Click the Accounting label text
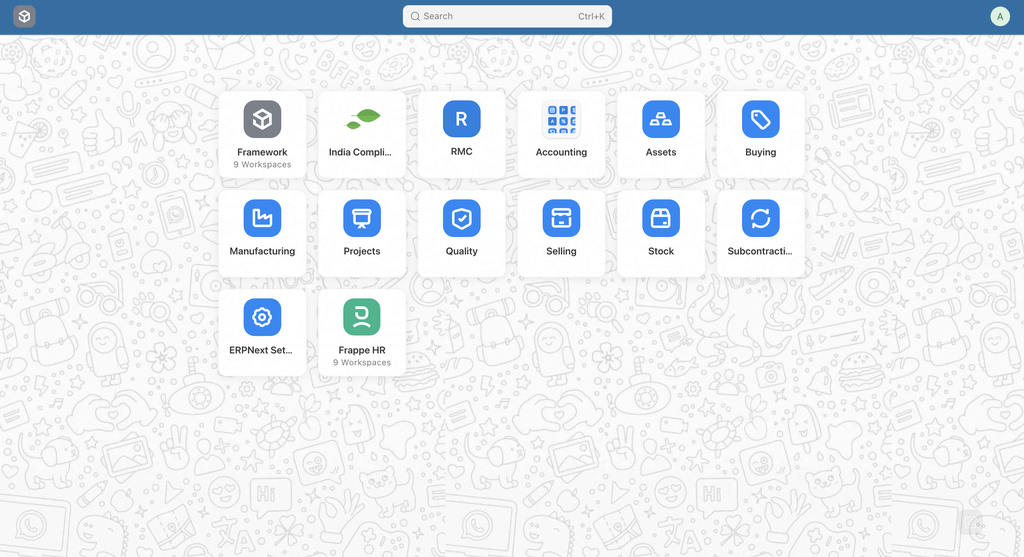The image size is (1024, 557). [561, 152]
